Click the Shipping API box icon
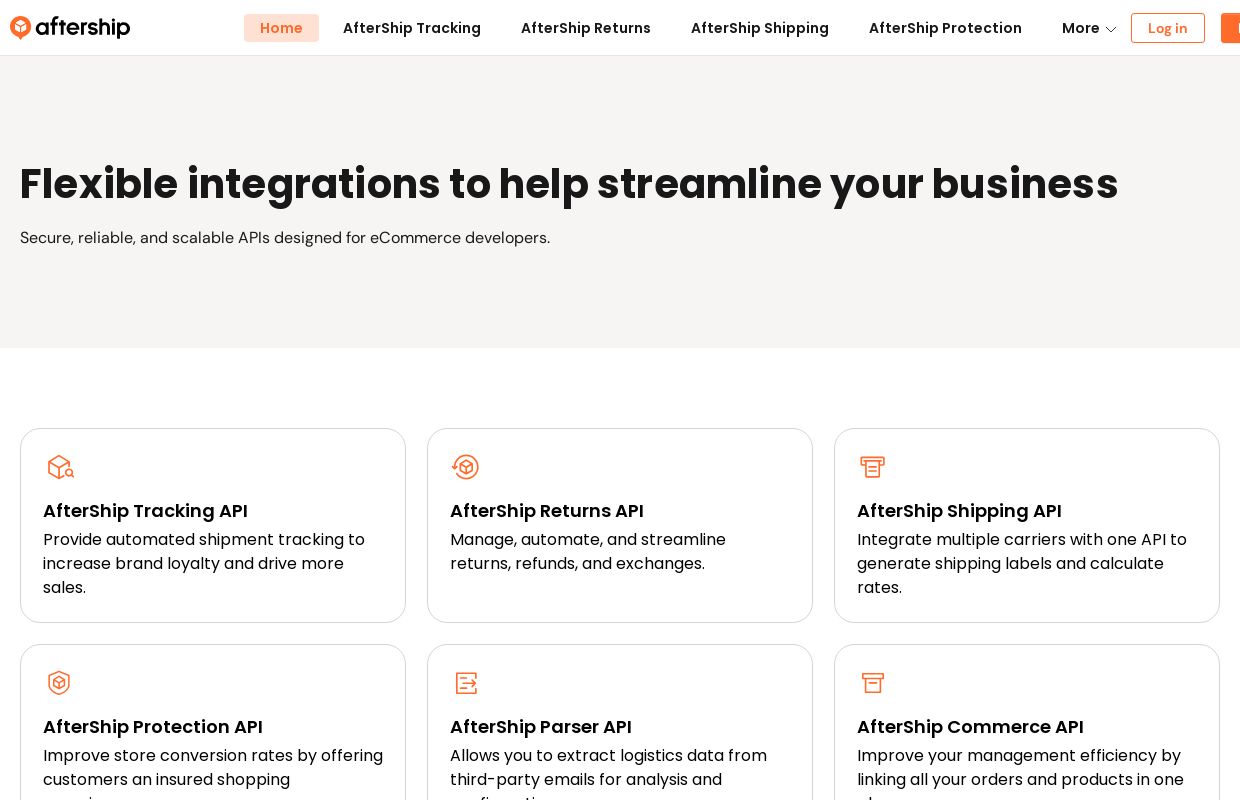Viewport: 1240px width, 800px height. (x=872, y=467)
